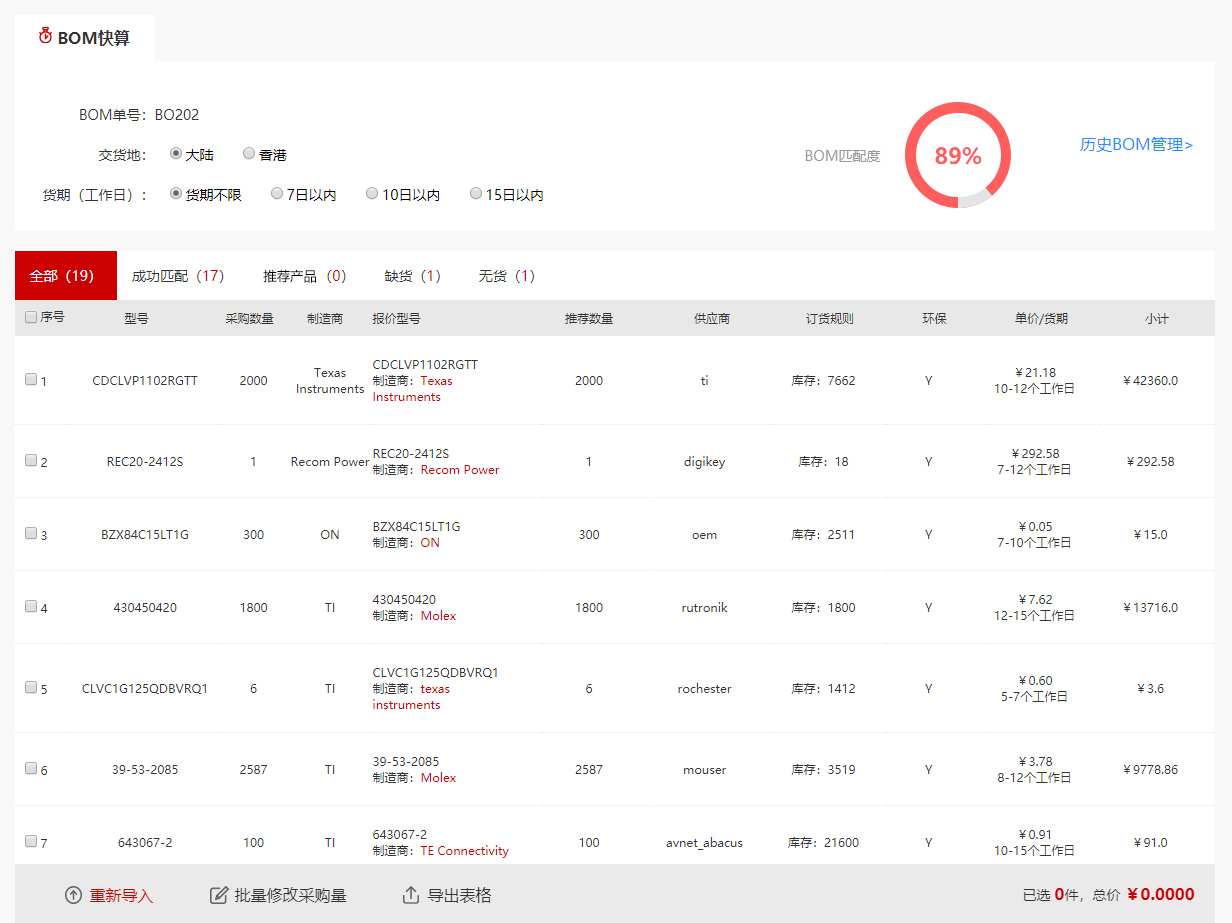This screenshot has width=1232, height=923.
Task: Switch to the 成功匹配 (17) tab
Action: [178, 276]
